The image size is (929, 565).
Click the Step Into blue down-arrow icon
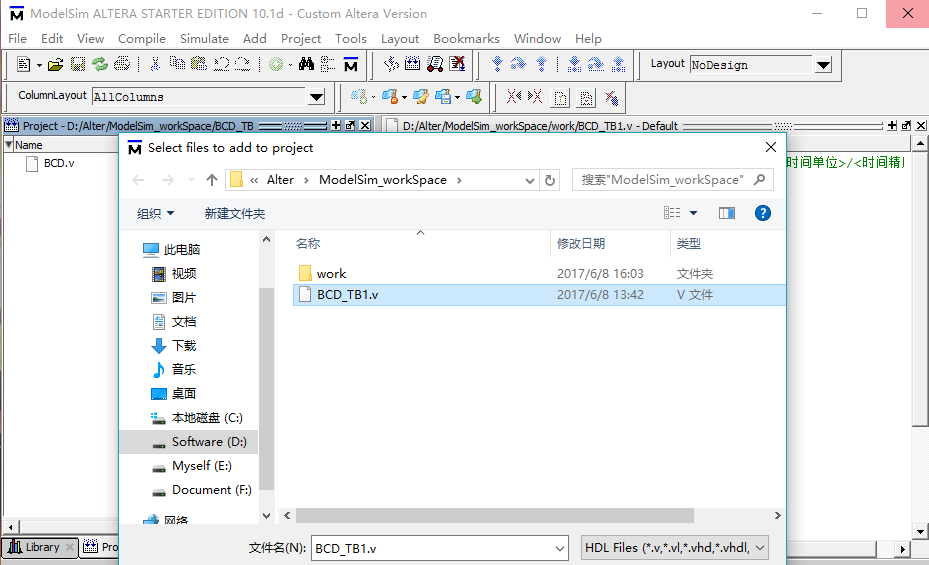498,64
